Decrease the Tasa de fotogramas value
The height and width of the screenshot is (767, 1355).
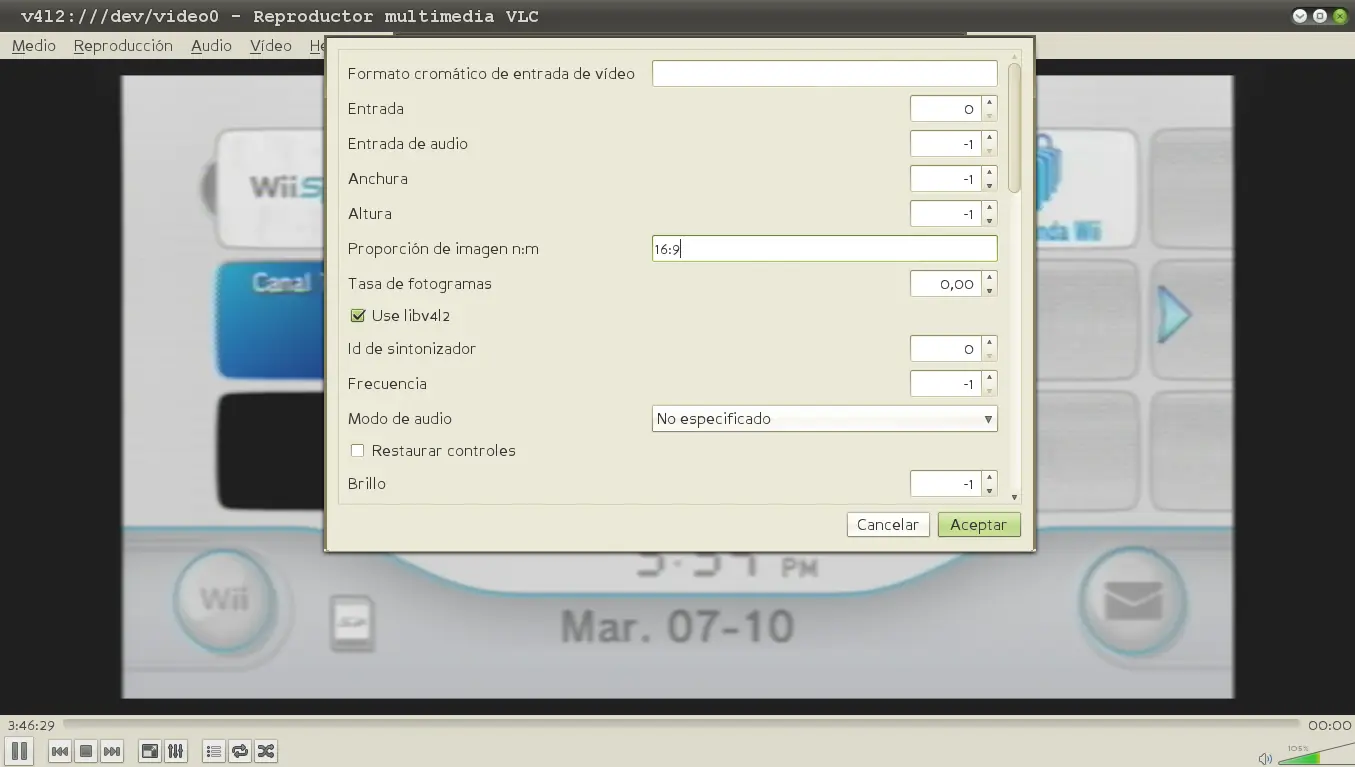click(x=989, y=291)
